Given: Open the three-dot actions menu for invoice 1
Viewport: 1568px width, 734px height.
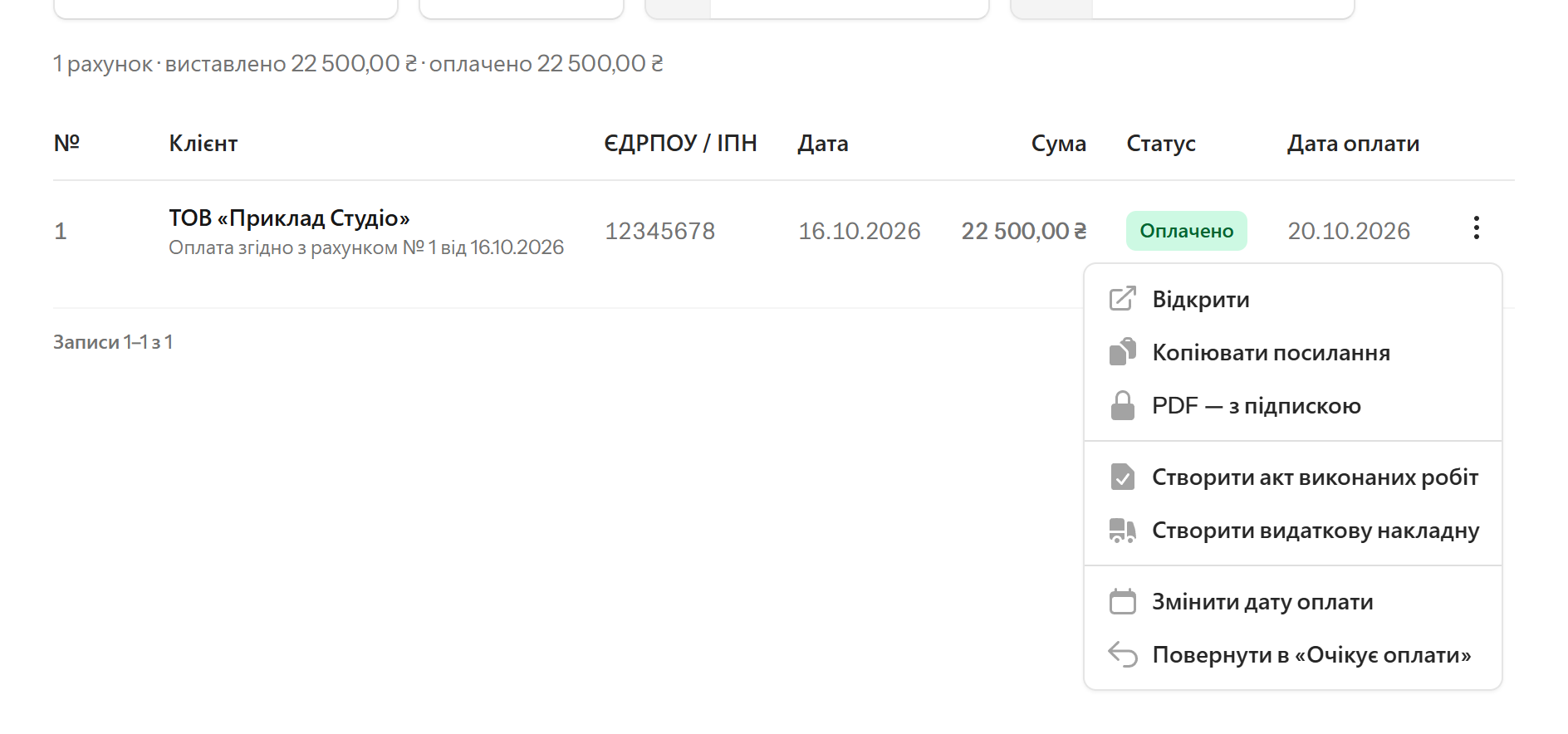Looking at the screenshot, I should [x=1476, y=228].
